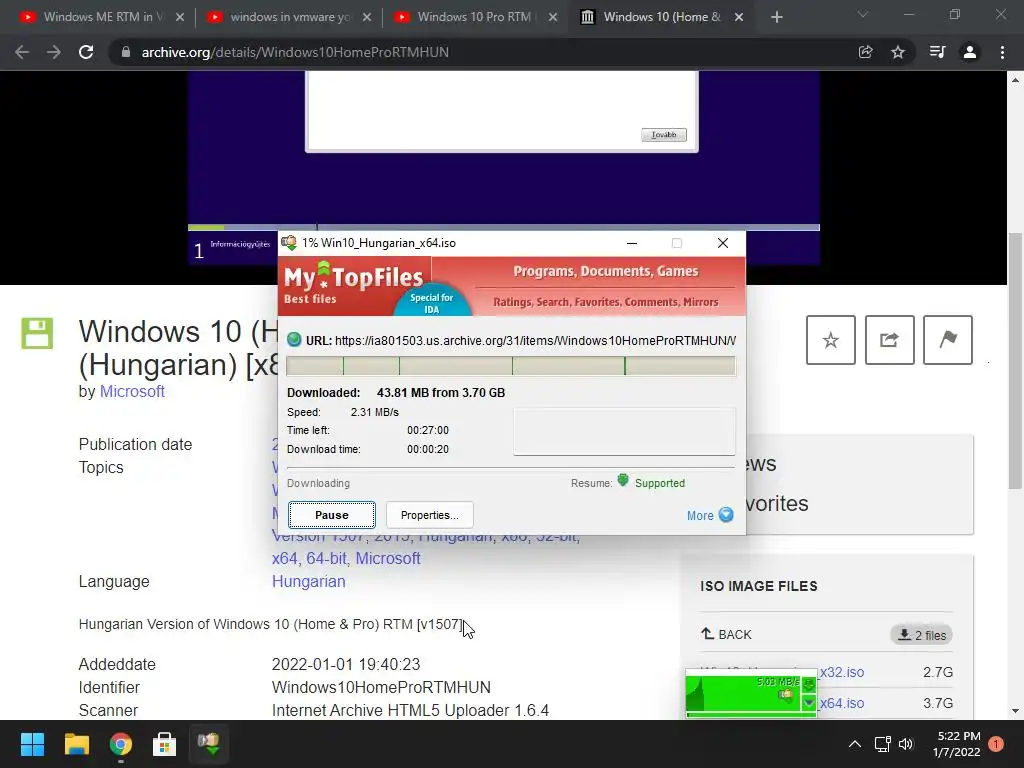The width and height of the screenshot is (1024, 768).
Task: Click the green floating download speed monitor
Action: [x=751, y=694]
